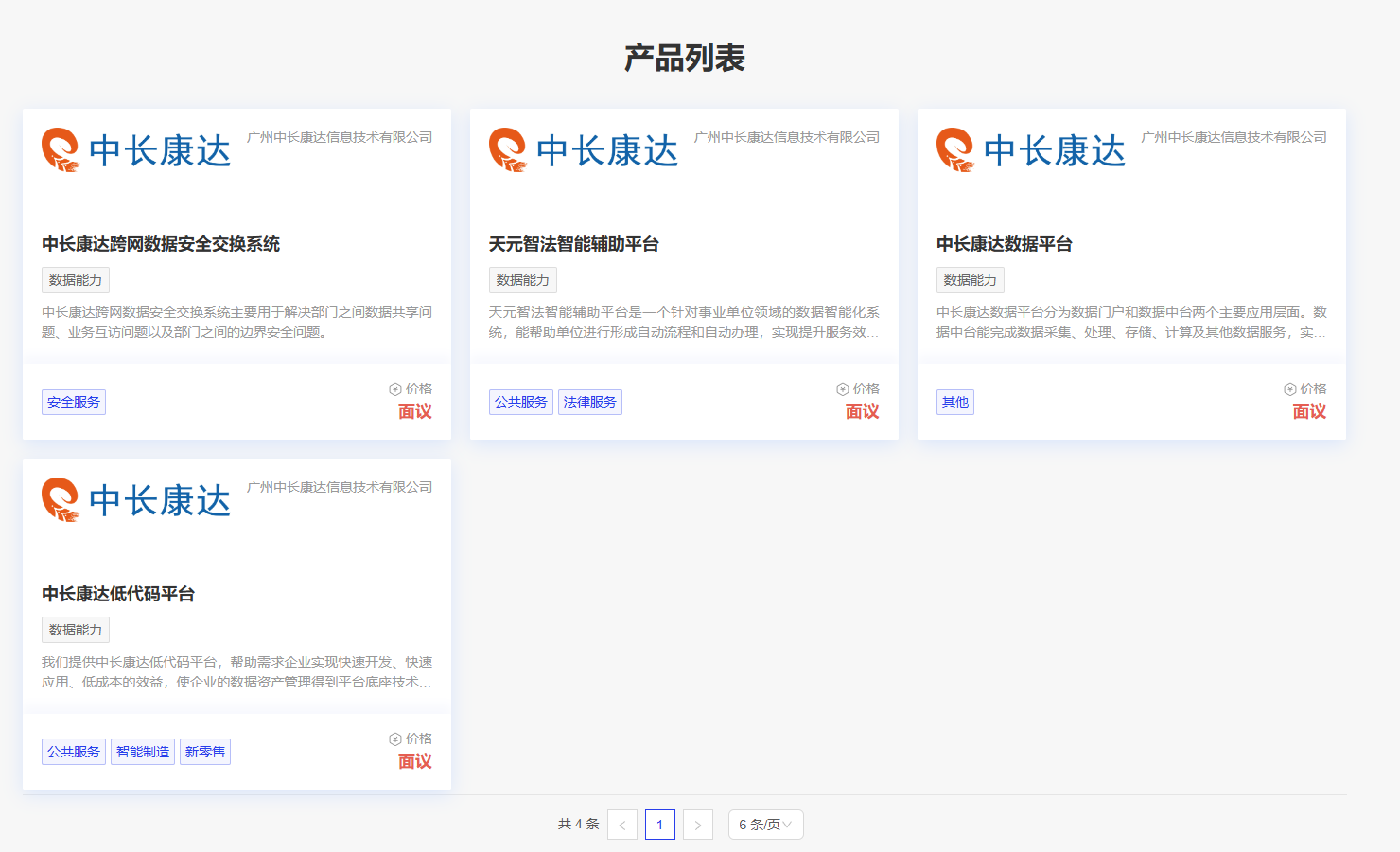This screenshot has height=852, width=1400.
Task: Click price icon on 天元智法智能辅助平台 card
Action: pyautogui.click(x=843, y=390)
